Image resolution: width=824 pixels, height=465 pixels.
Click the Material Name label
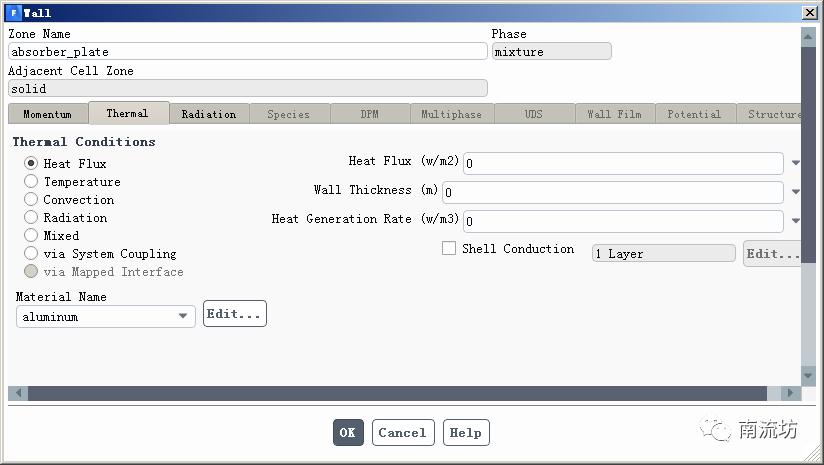tap(61, 297)
